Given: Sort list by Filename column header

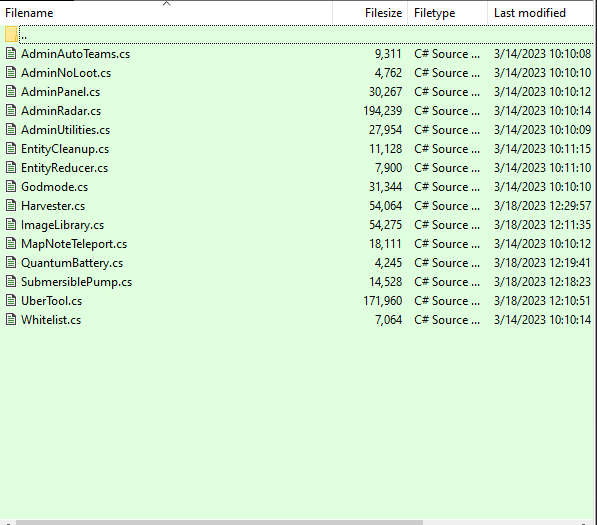Looking at the screenshot, I should coord(29,13).
